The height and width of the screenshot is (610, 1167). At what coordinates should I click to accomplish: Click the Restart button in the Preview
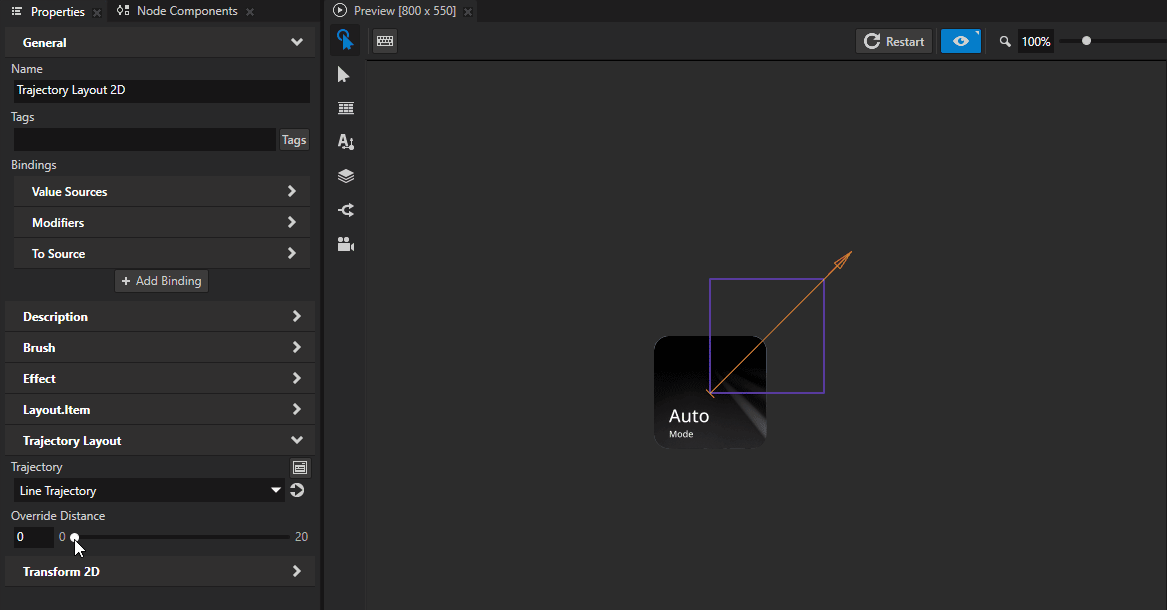[x=892, y=41]
